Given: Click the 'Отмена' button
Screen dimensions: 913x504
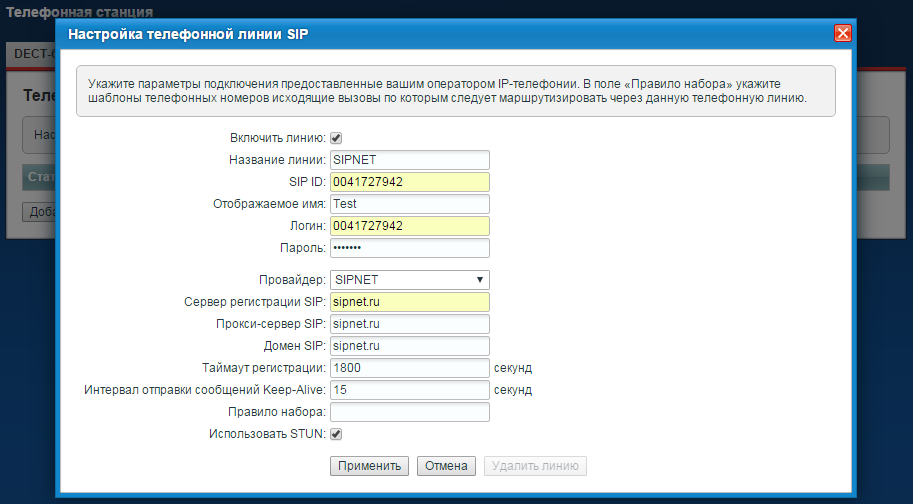Looking at the screenshot, I should (446, 466).
